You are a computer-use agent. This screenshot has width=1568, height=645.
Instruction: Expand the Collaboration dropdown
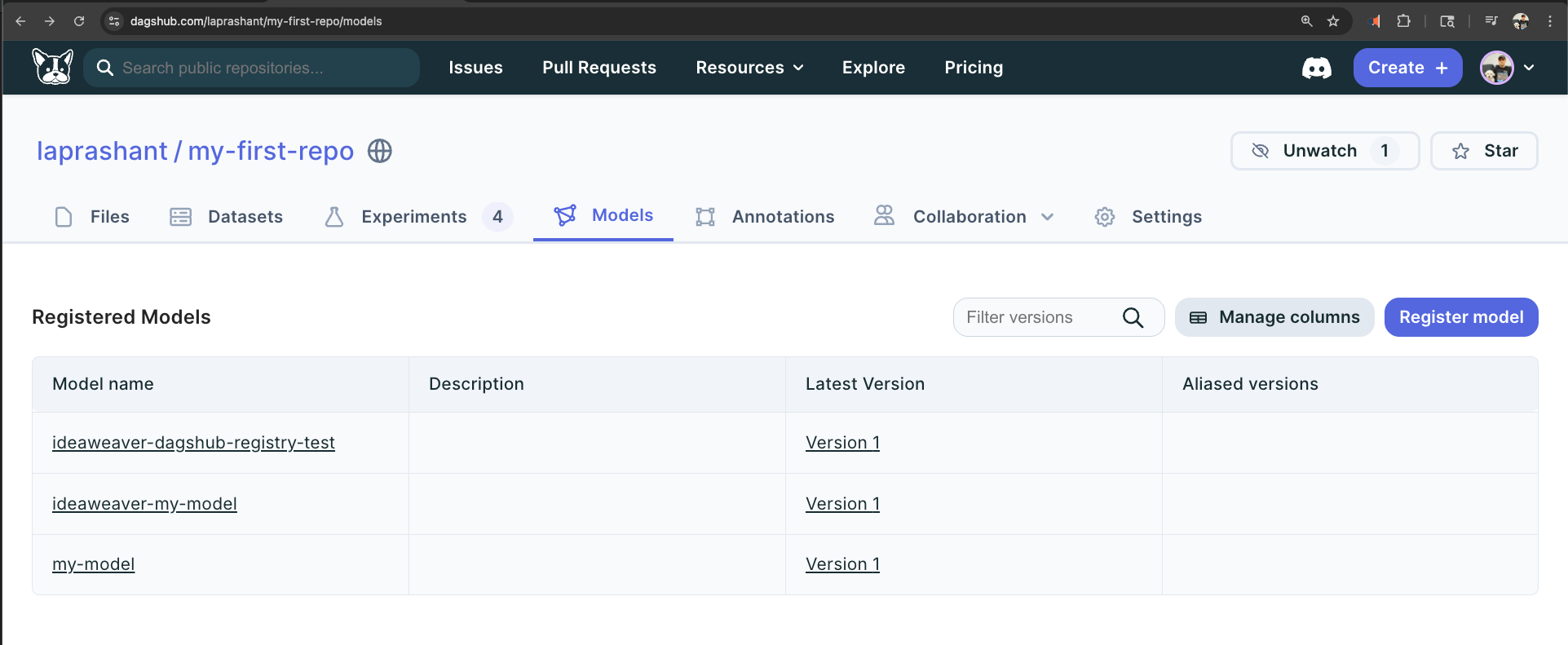965,217
